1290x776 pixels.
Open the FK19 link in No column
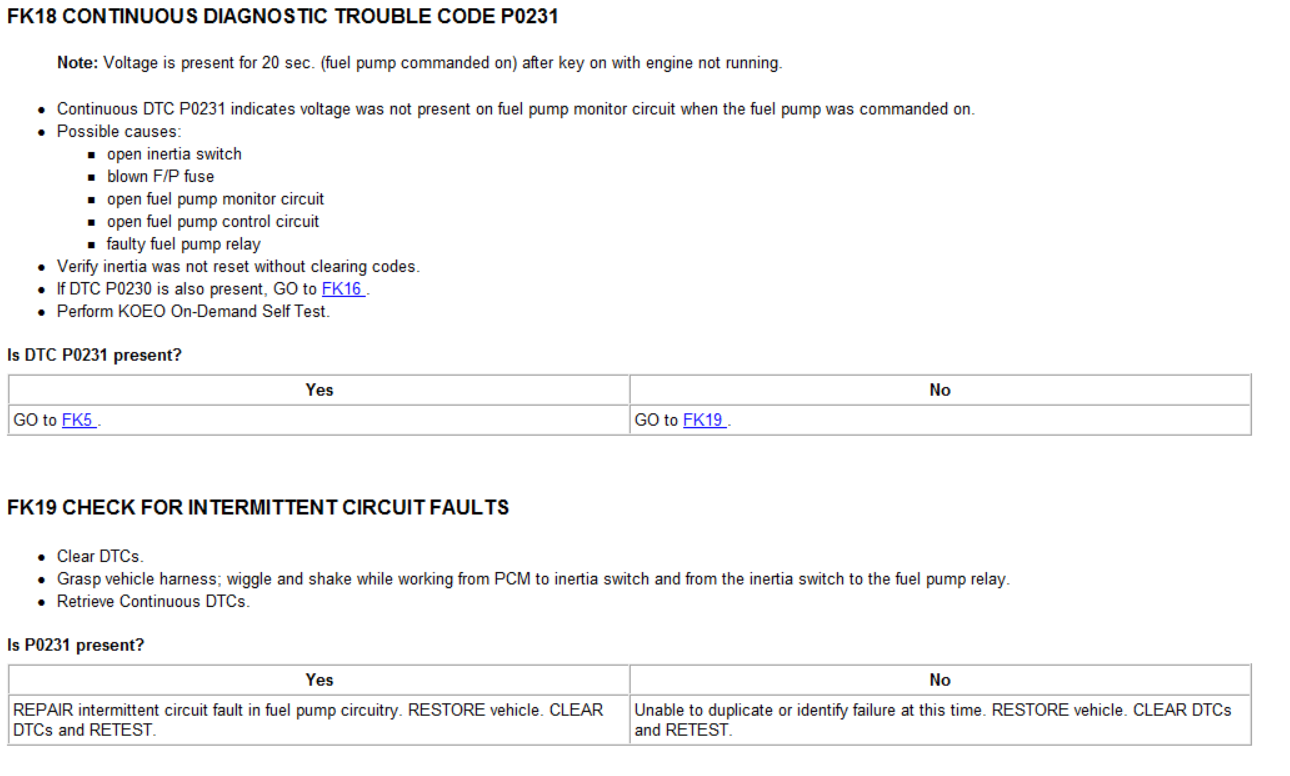pyautogui.click(x=703, y=421)
